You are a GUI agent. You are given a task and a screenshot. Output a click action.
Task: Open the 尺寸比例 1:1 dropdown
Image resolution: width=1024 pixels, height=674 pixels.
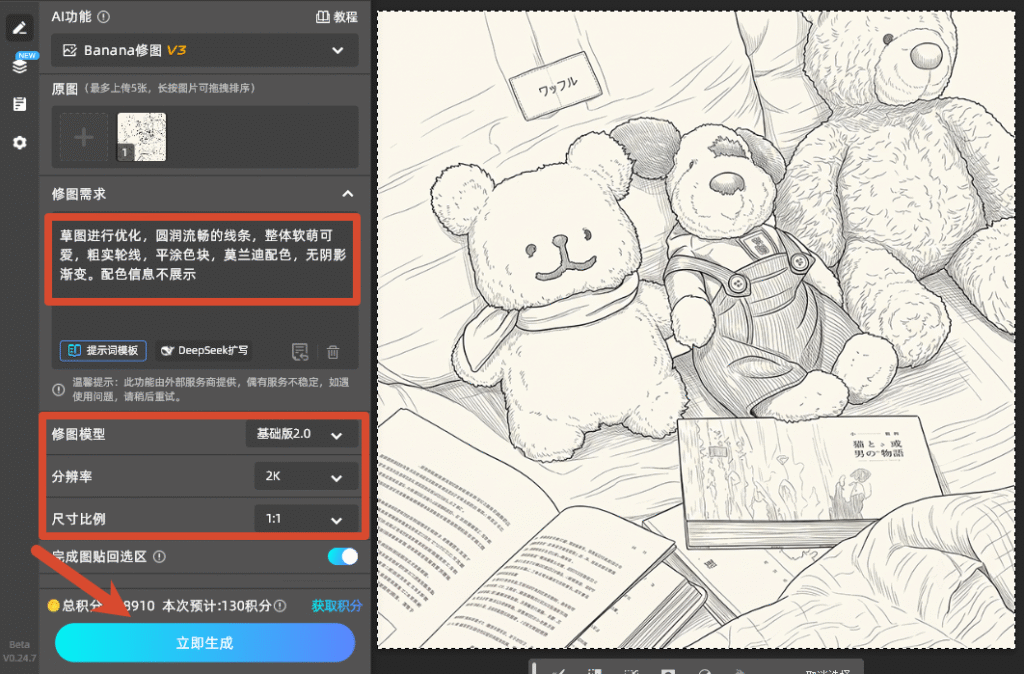tap(306, 519)
